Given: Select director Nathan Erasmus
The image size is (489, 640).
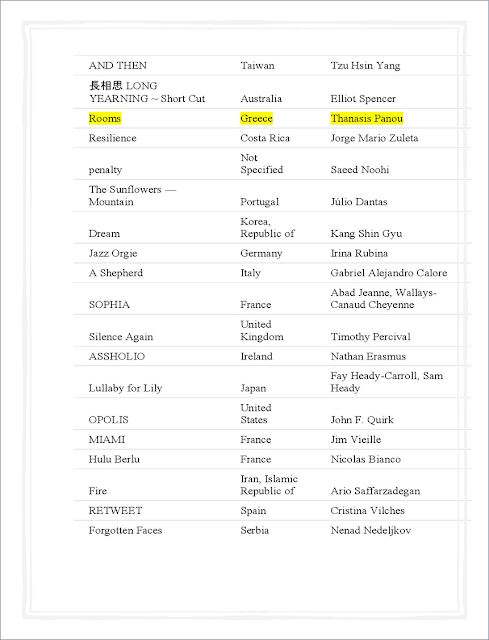Looking at the screenshot, I should [368, 356].
